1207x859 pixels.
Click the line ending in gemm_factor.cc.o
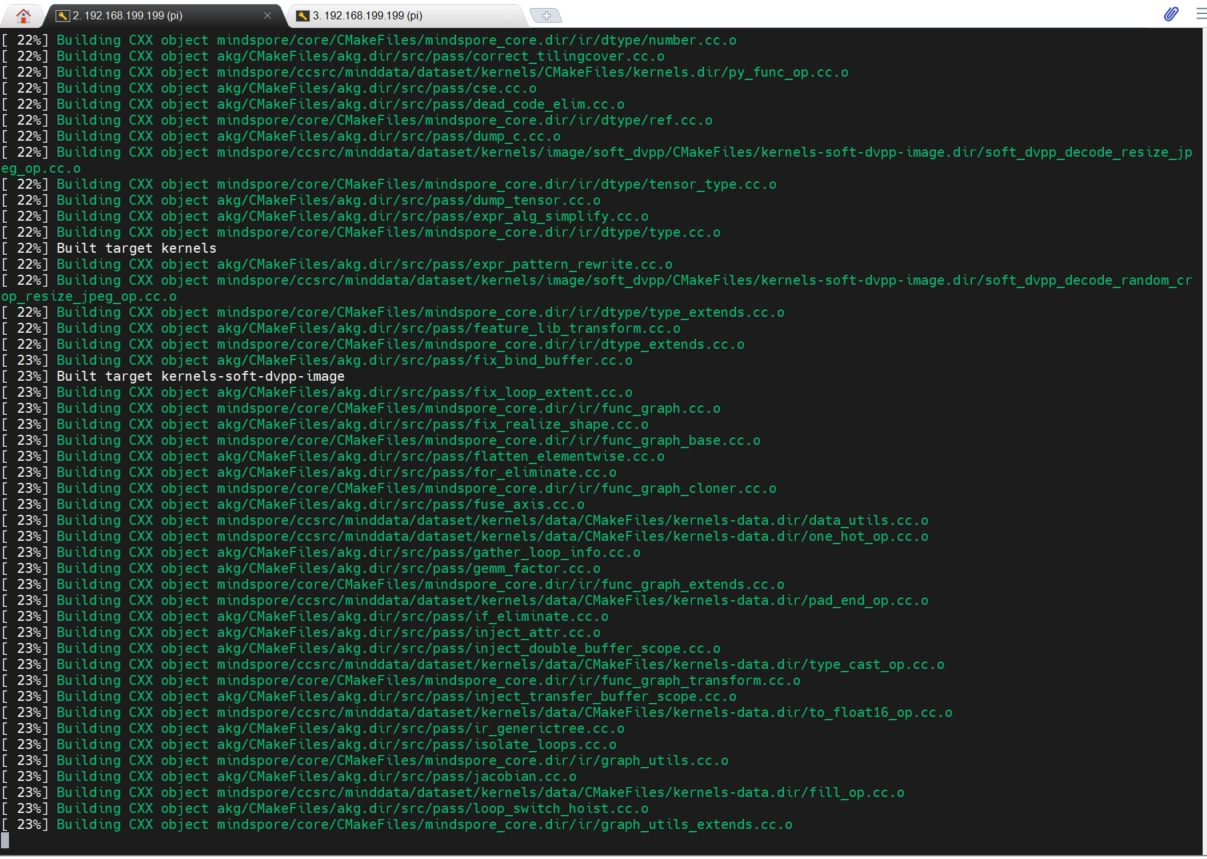(x=300, y=568)
